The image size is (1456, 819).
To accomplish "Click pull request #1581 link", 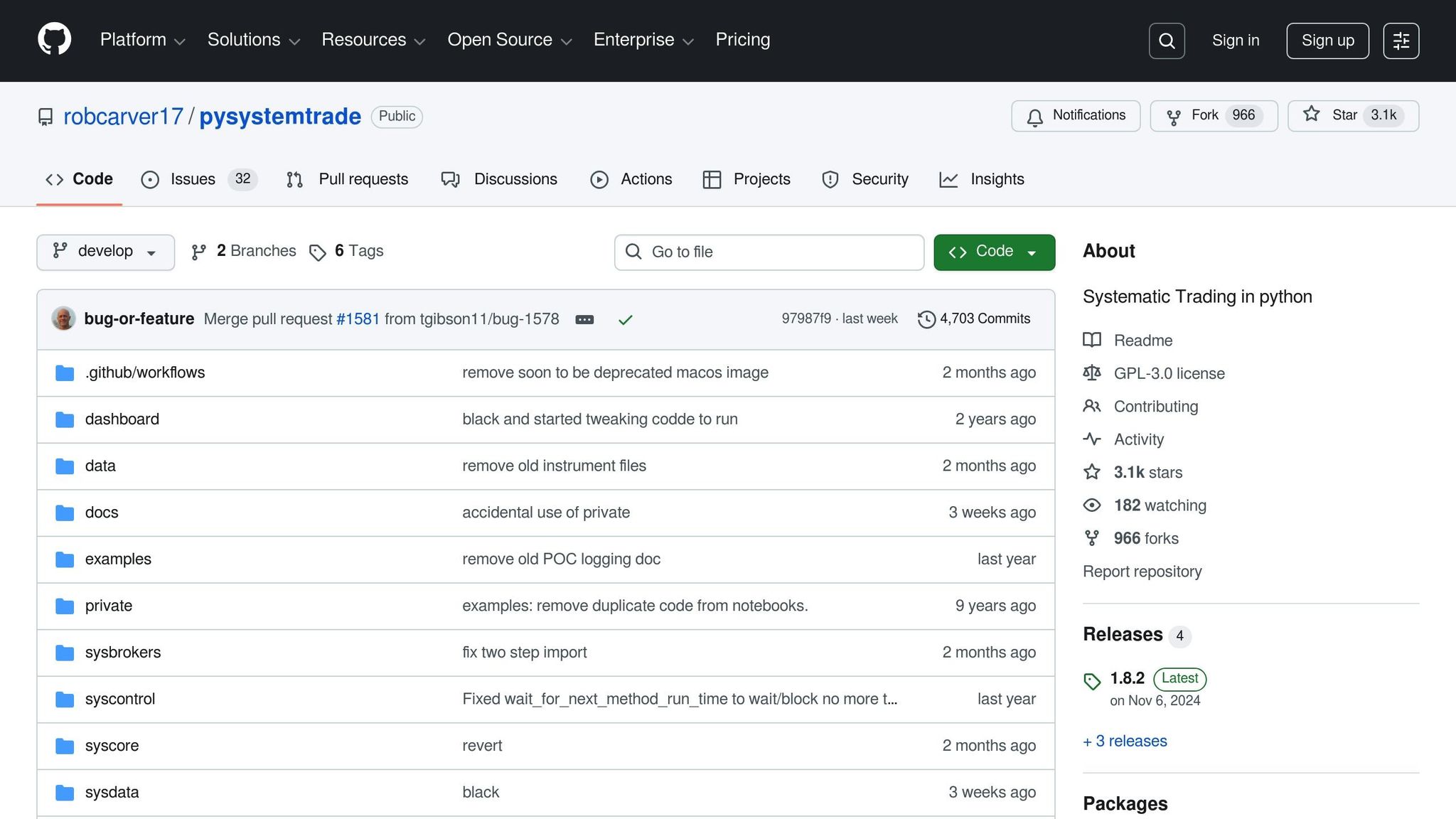I will pyautogui.click(x=358, y=319).
